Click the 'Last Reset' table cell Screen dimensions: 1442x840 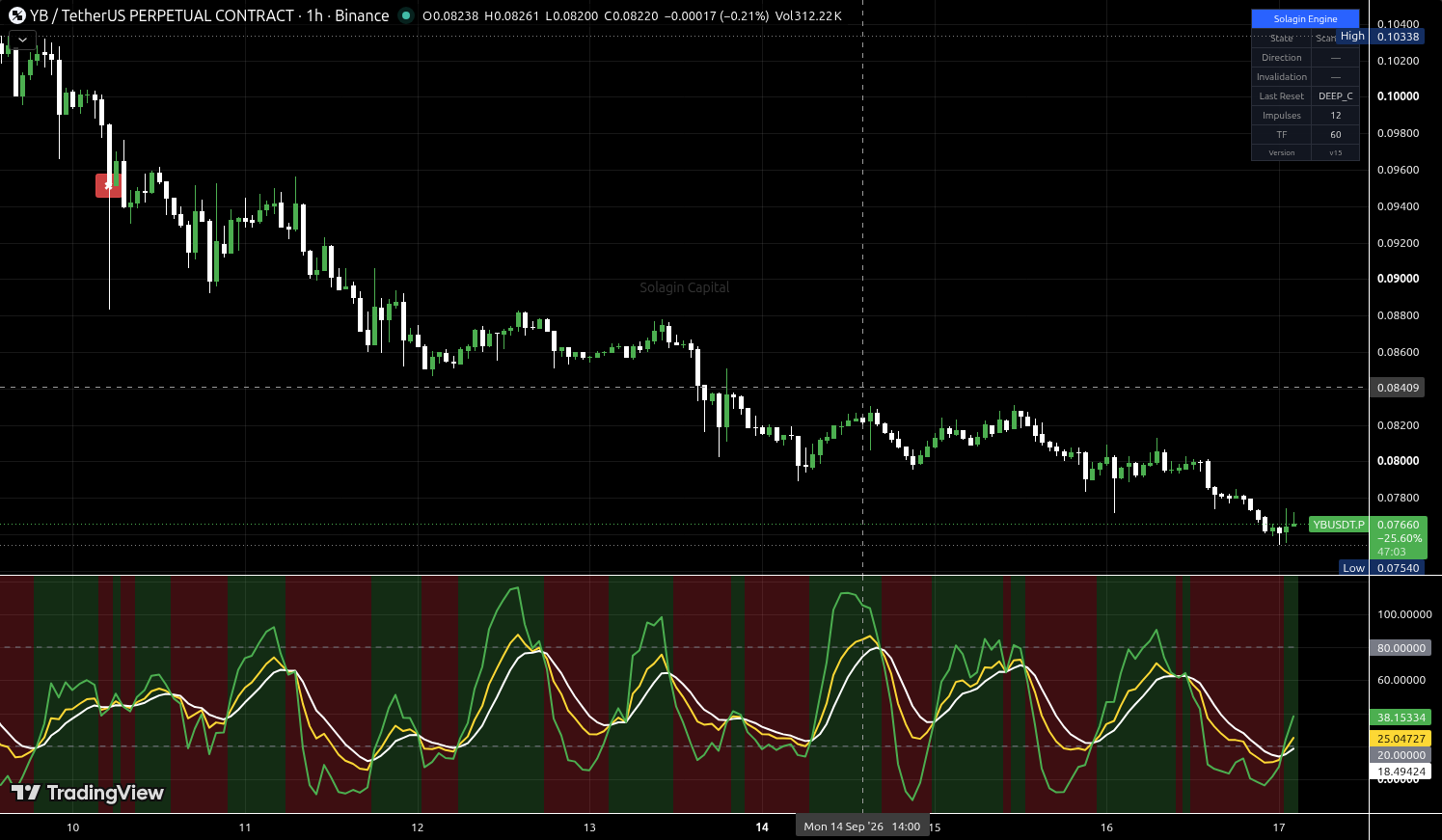(1282, 96)
